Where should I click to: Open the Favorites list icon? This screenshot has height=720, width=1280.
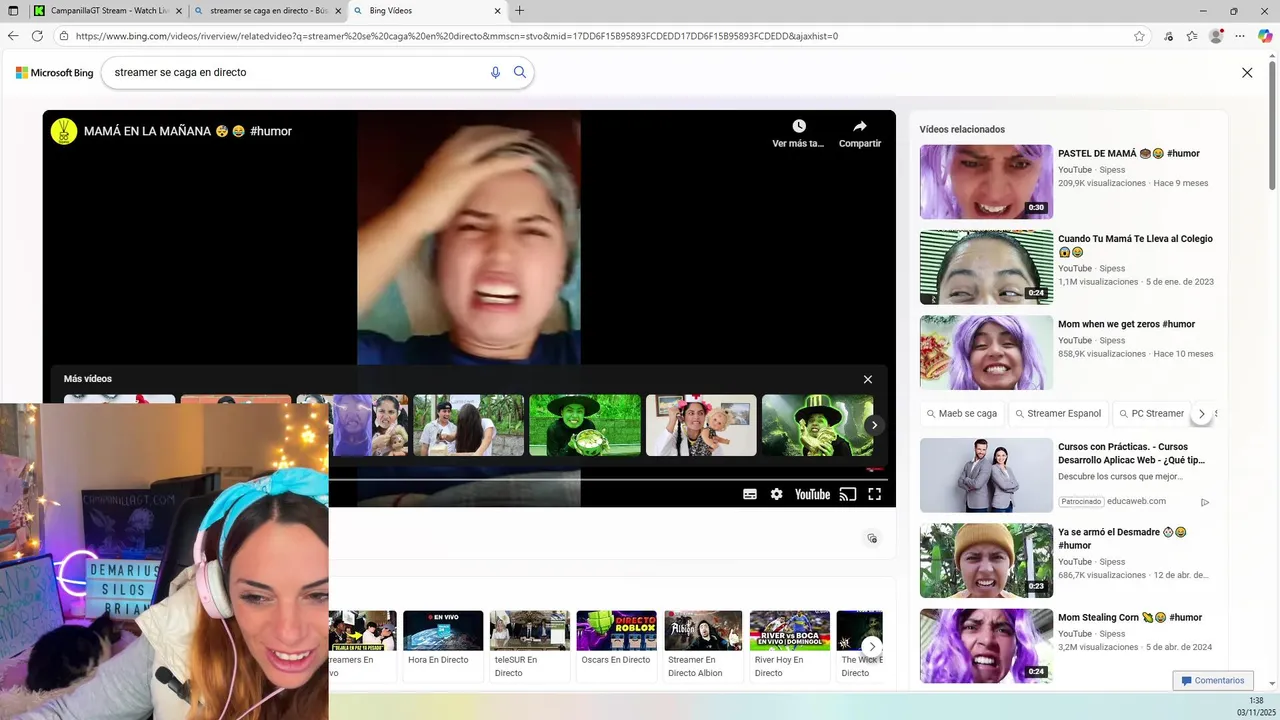(x=1192, y=36)
